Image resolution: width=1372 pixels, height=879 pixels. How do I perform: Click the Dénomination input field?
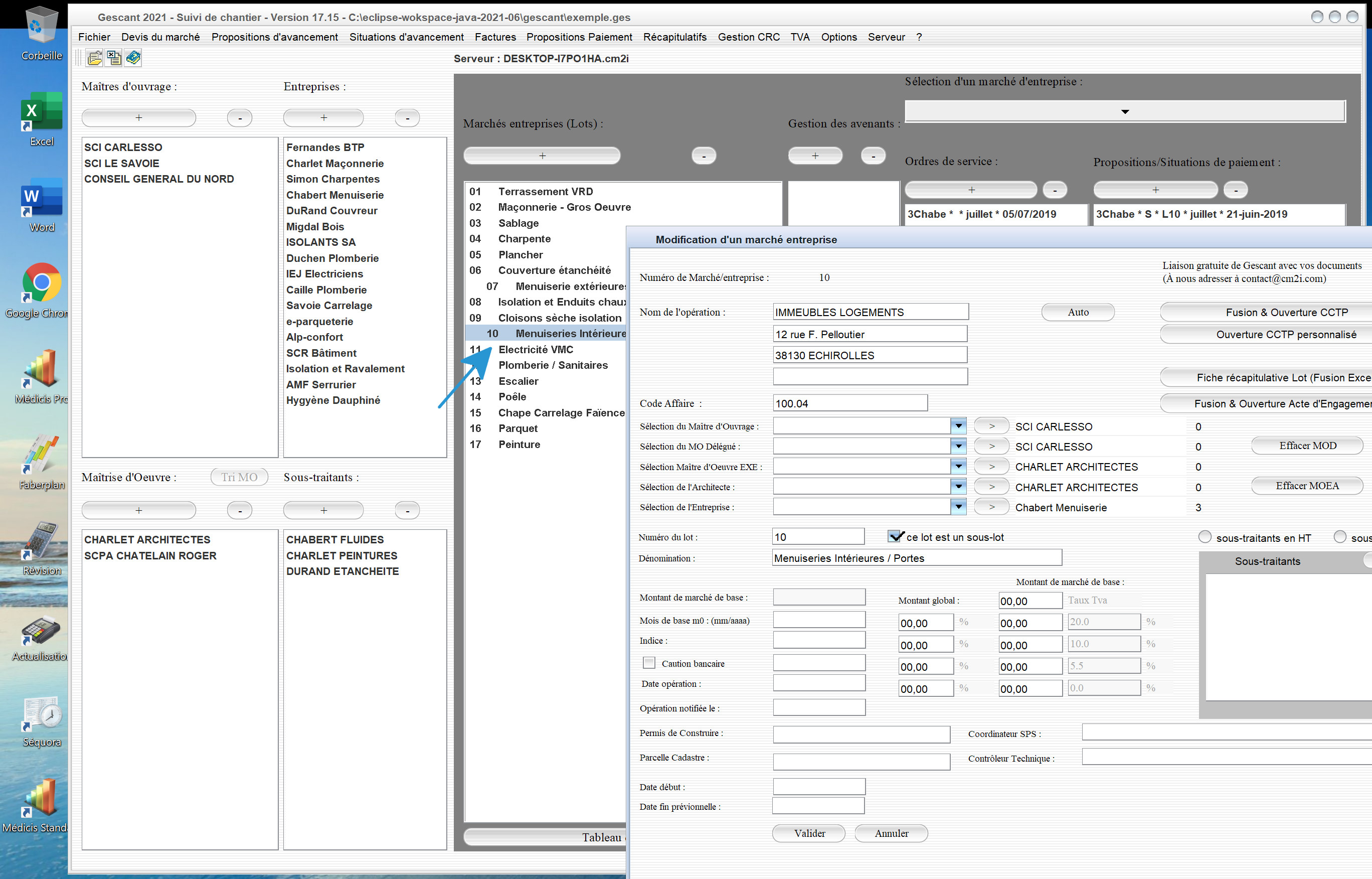pos(917,557)
